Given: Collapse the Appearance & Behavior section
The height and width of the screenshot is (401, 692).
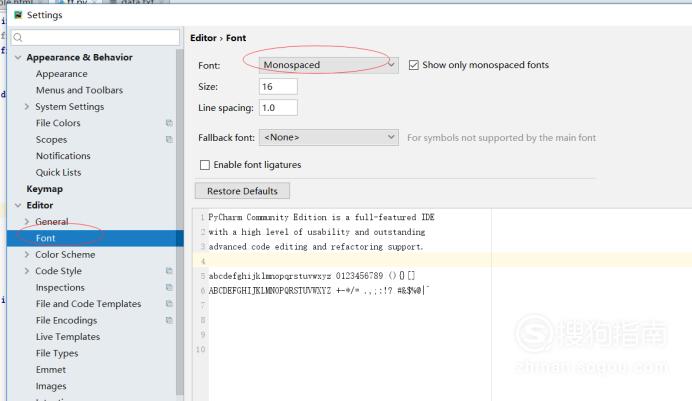Looking at the screenshot, I should tap(18, 57).
